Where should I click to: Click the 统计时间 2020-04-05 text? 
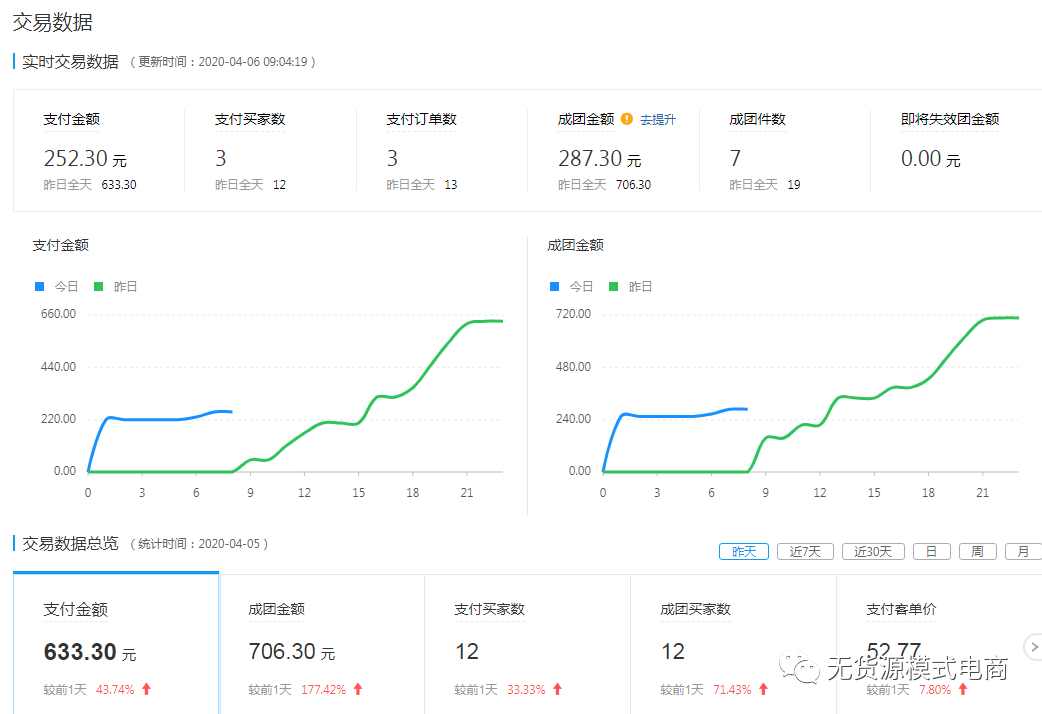(199, 544)
